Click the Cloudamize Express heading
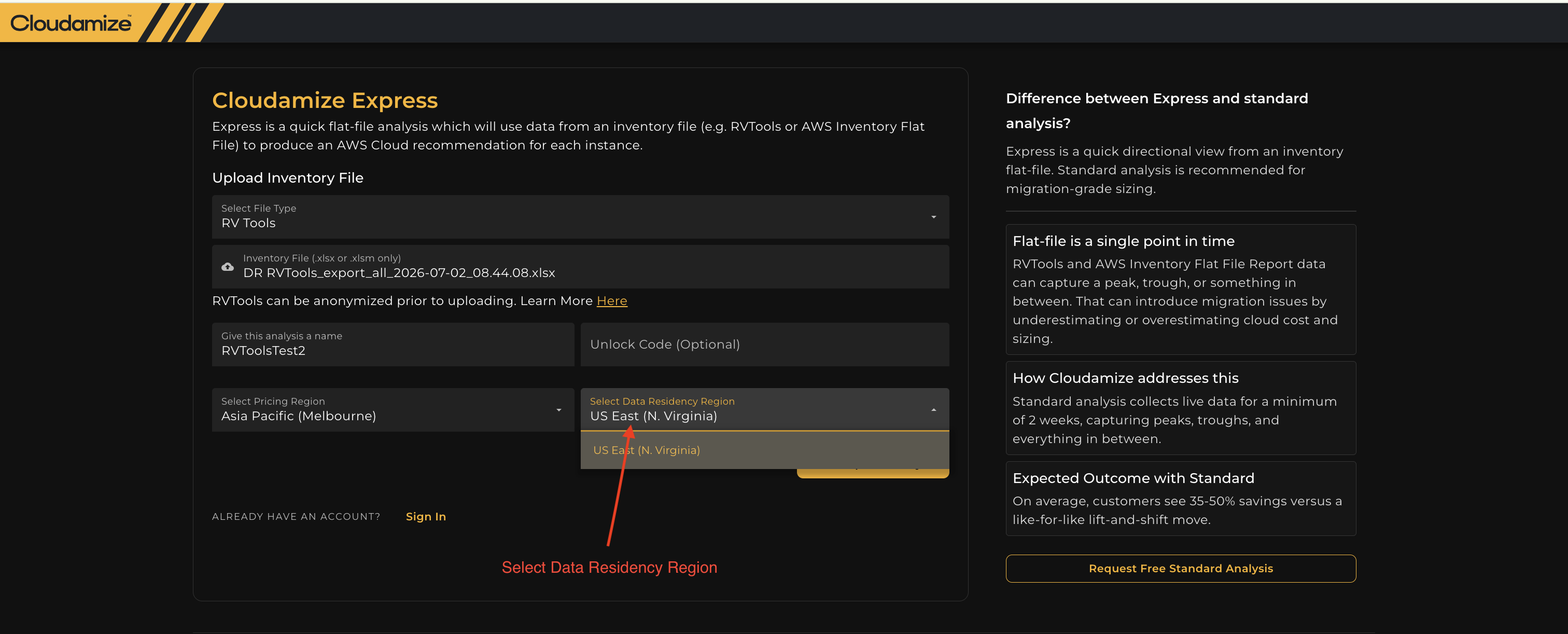 coord(325,101)
